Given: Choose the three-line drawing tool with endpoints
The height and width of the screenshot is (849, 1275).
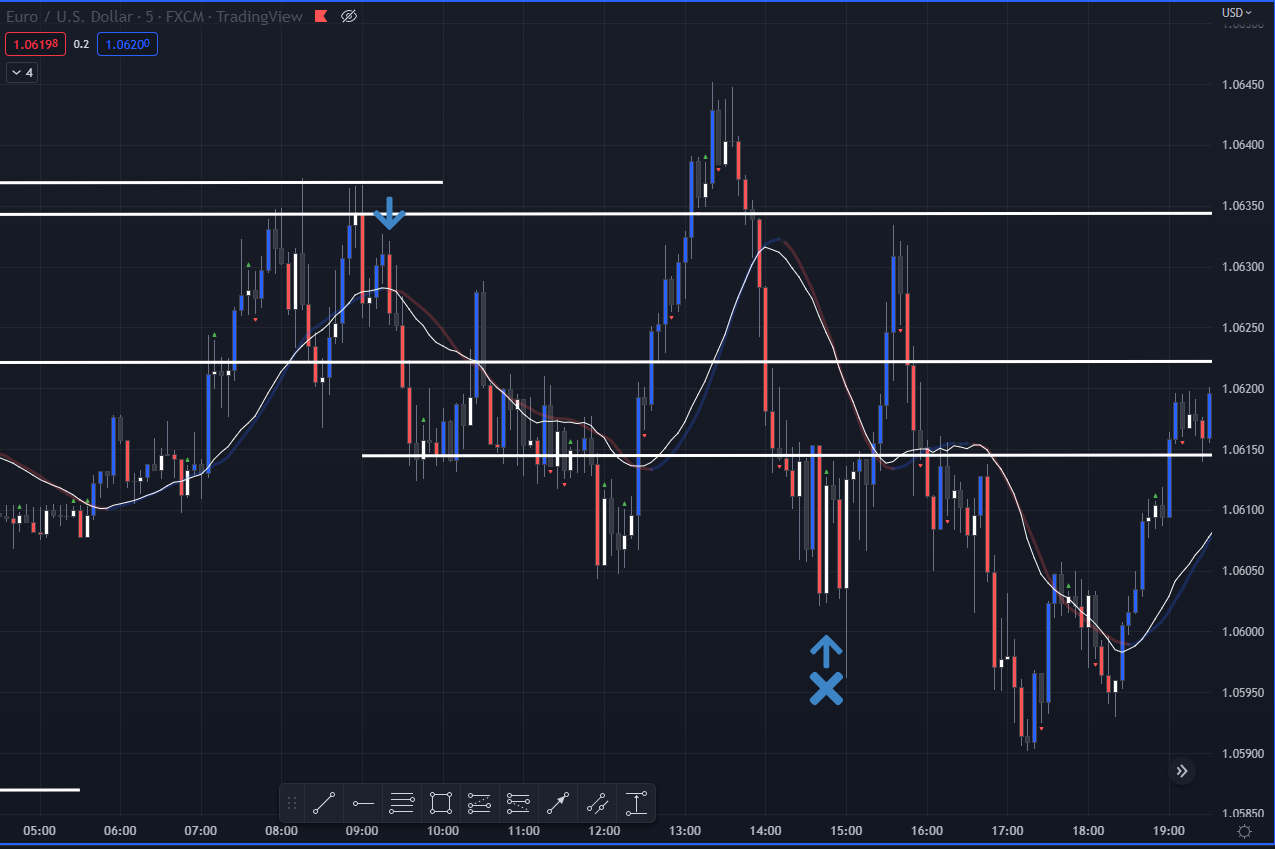Looking at the screenshot, I should point(402,802).
